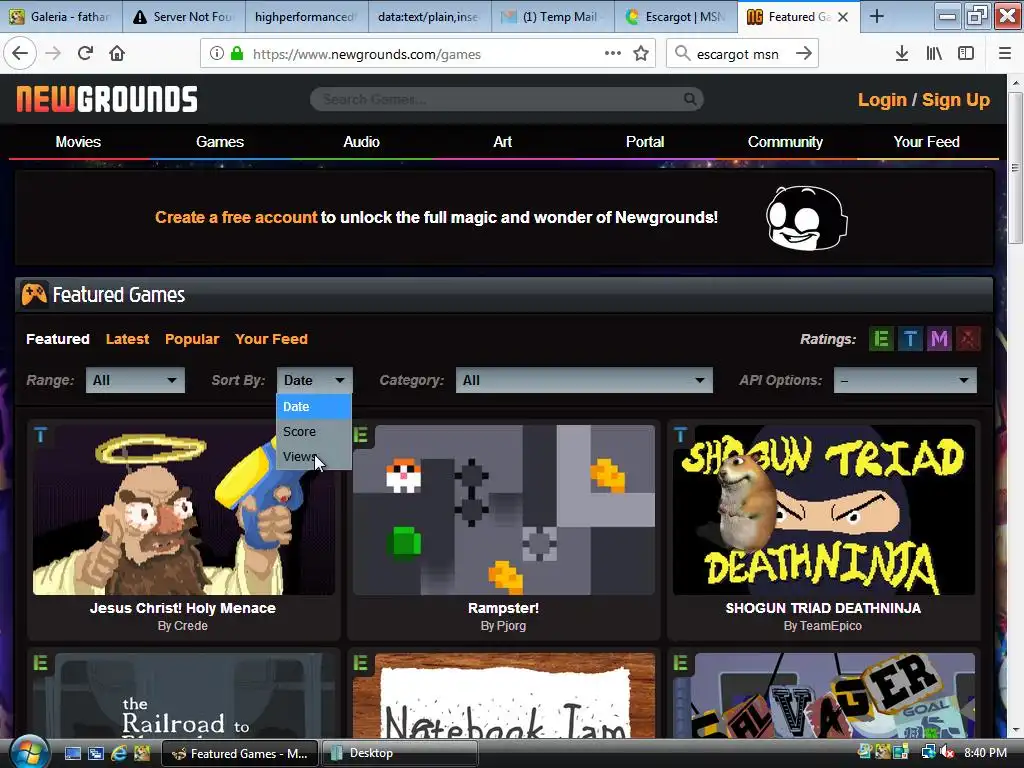Open Your Feed in main navigation
Screen dimensions: 1024x768
click(x=927, y=142)
